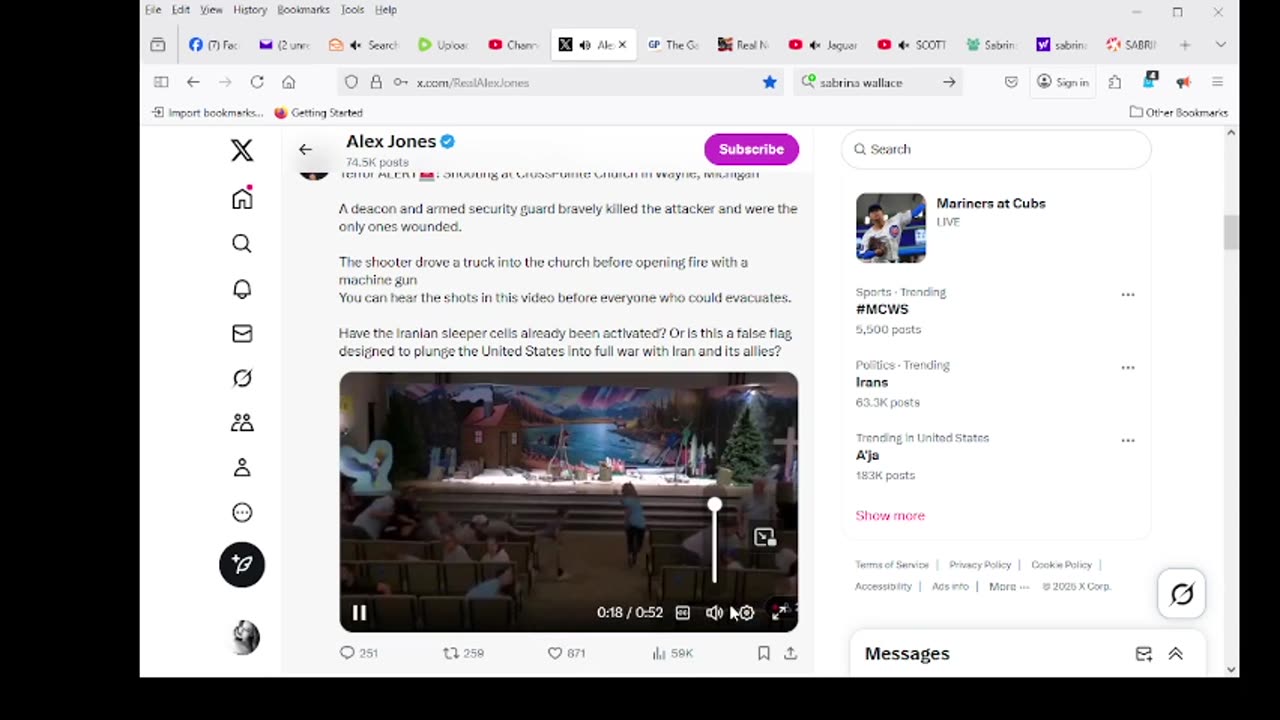The height and width of the screenshot is (720, 1280).
Task: Open Terms of Service link
Action: [892, 565]
